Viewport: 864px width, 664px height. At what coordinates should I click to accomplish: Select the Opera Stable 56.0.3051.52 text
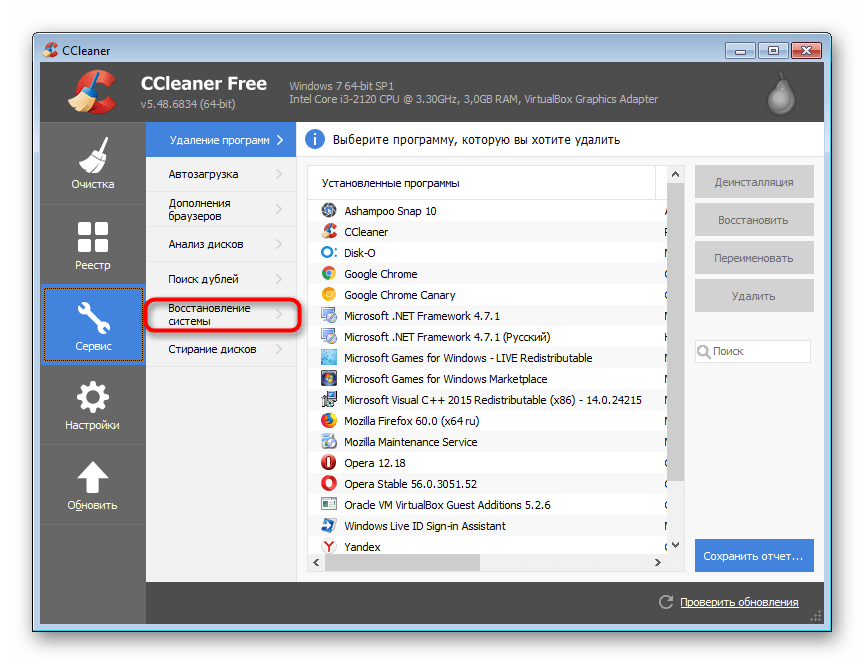click(411, 484)
